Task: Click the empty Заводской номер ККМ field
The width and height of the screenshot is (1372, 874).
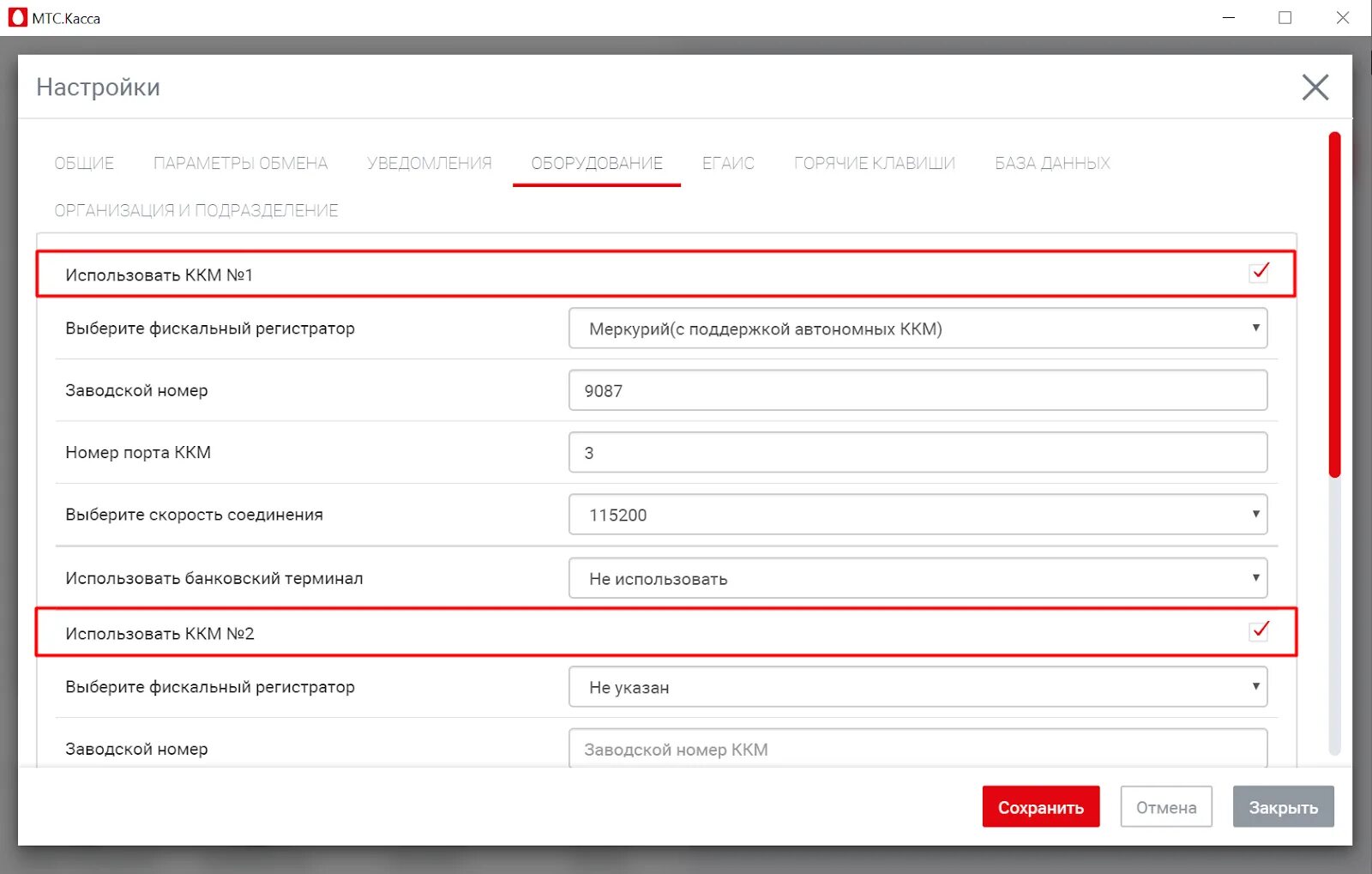Action: click(918, 748)
